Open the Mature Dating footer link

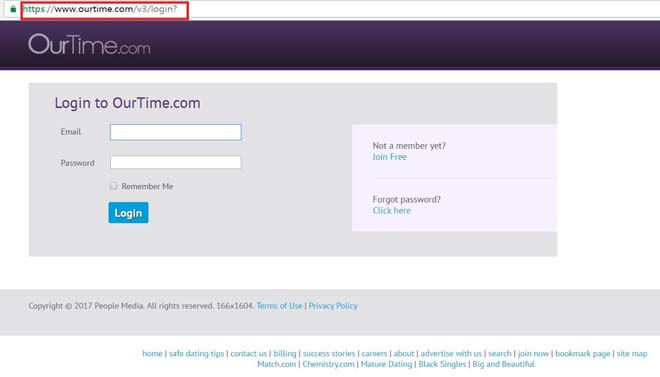pyautogui.click(x=386, y=364)
